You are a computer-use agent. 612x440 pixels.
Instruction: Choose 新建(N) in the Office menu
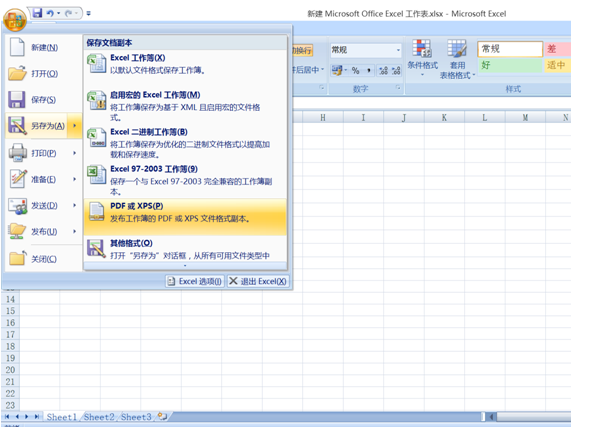pos(44,48)
